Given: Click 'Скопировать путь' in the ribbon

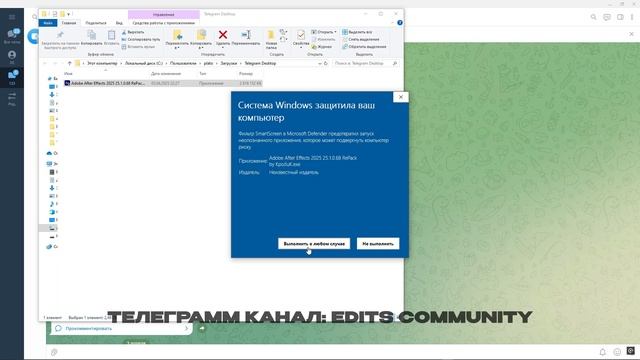Looking at the screenshot, I should pos(141,39).
